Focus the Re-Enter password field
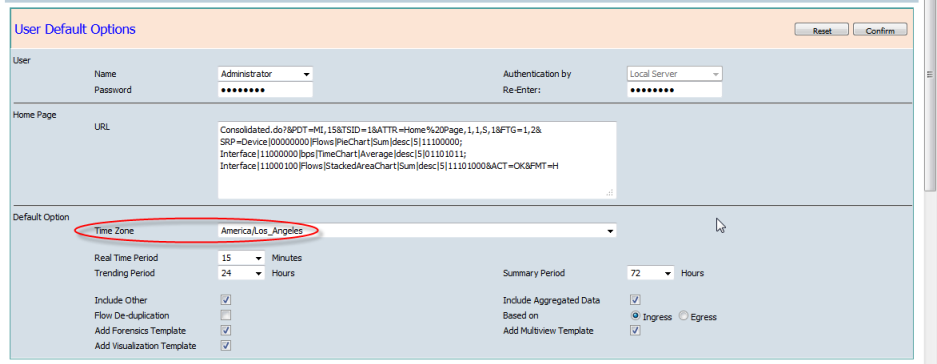 (674, 90)
